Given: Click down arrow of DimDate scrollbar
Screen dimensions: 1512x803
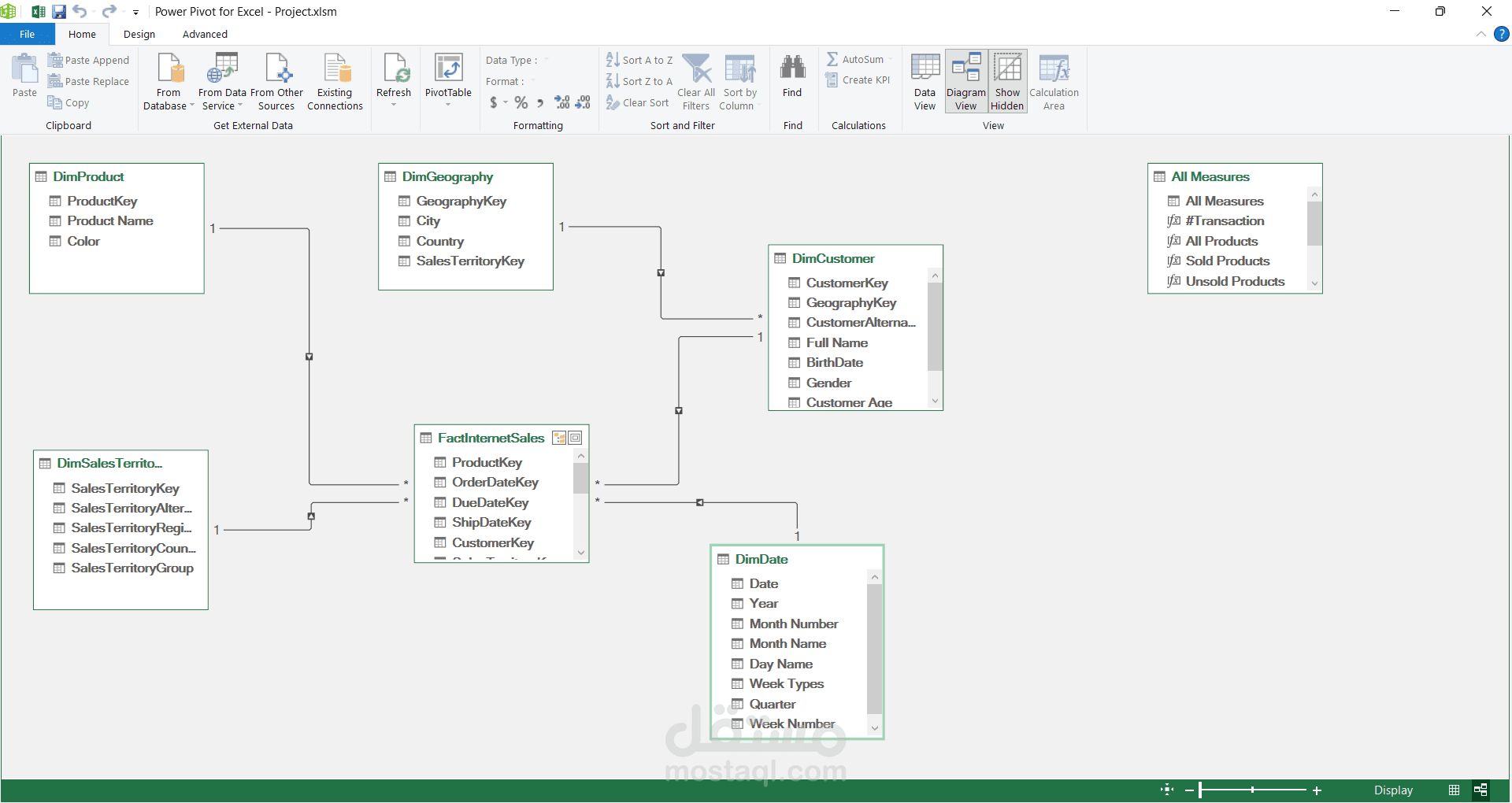Looking at the screenshot, I should (x=874, y=728).
